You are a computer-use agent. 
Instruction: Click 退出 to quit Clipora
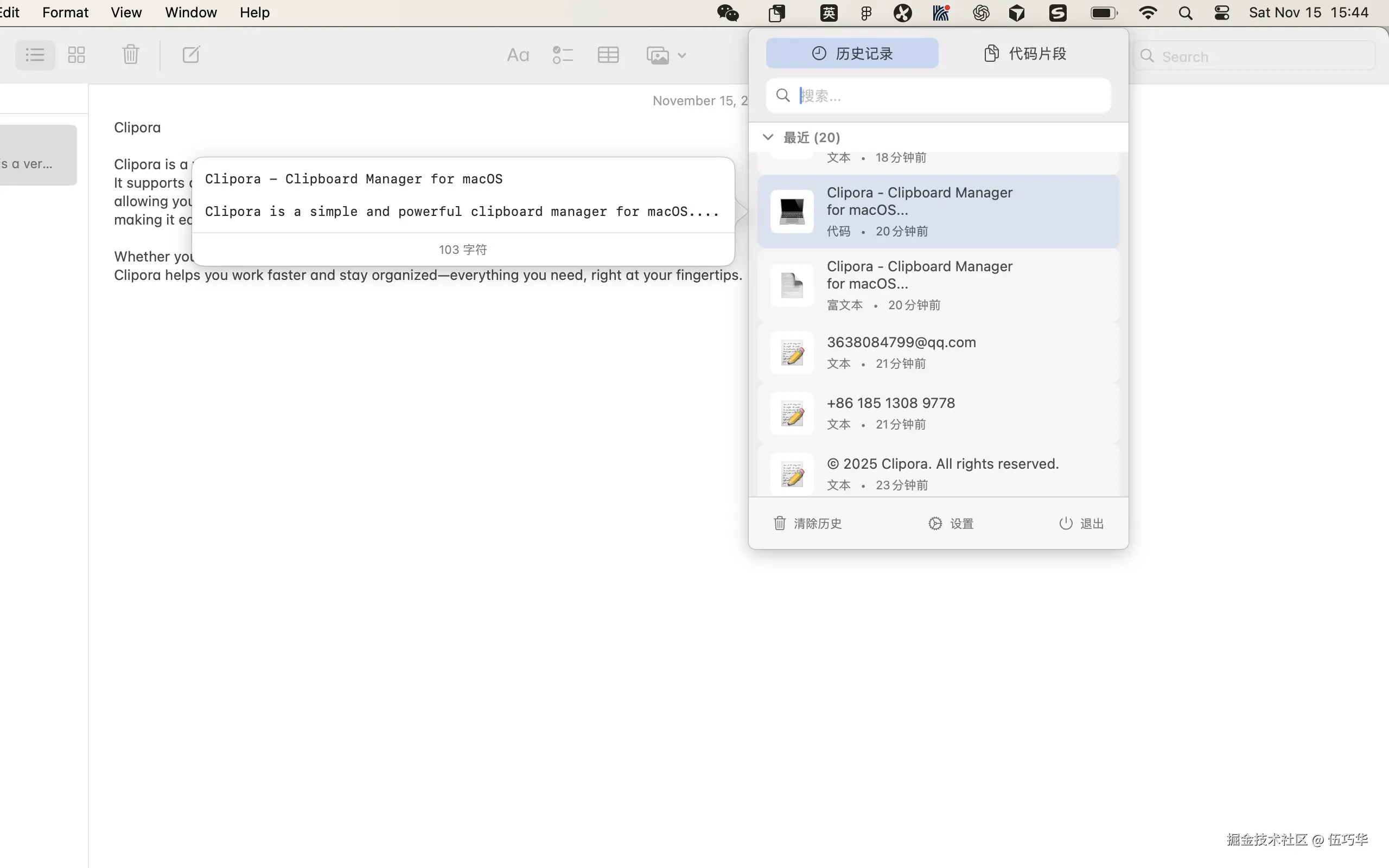coord(1081,523)
